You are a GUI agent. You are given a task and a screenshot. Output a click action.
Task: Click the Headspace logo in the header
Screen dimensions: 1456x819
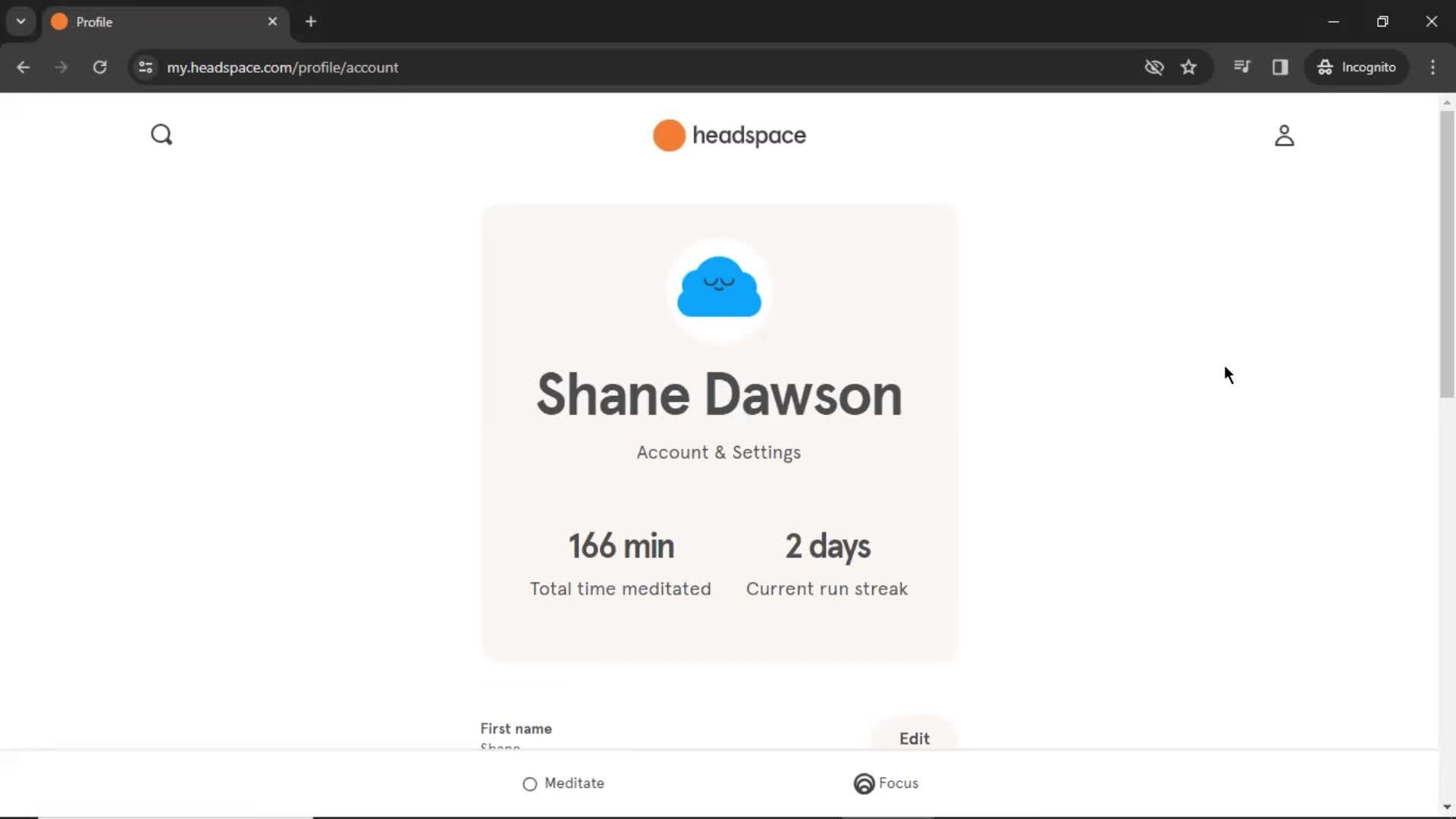pos(728,136)
